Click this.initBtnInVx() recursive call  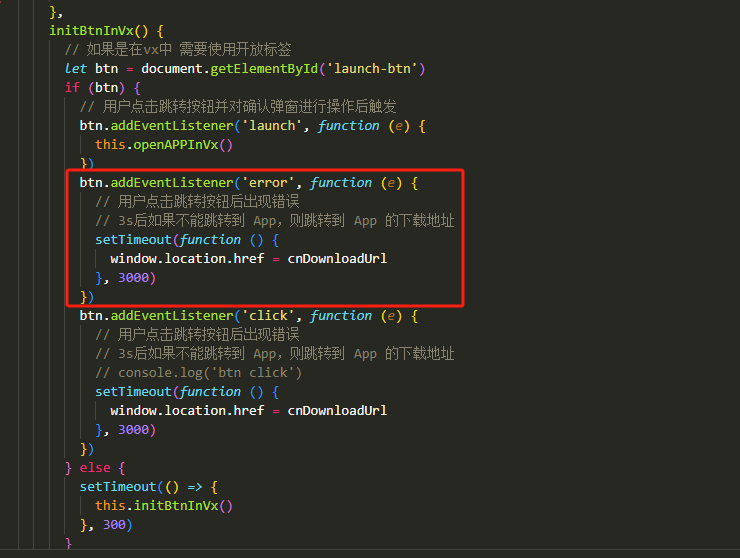[x=164, y=506]
